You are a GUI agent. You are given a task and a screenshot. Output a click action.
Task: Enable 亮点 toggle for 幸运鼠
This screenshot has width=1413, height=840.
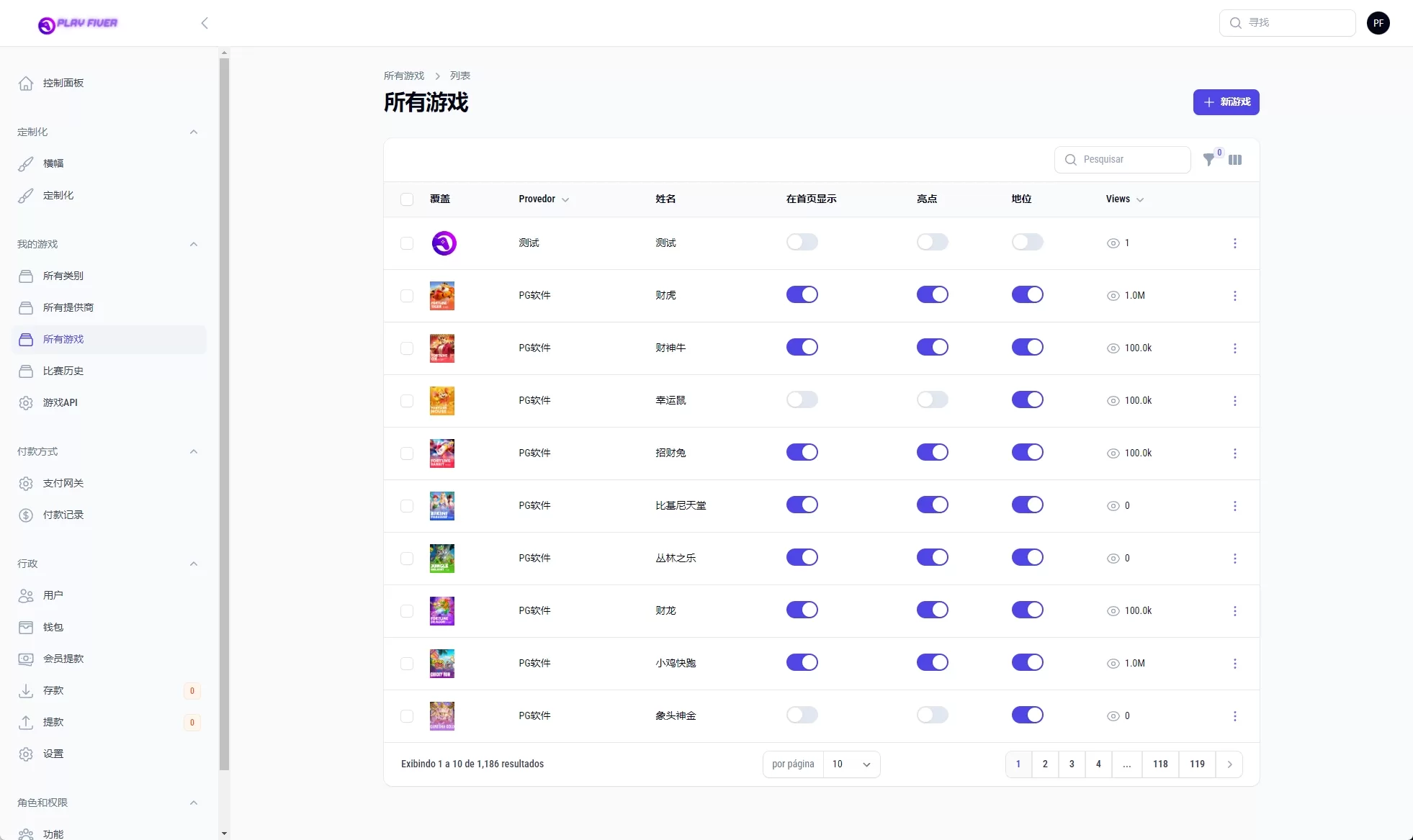(x=933, y=399)
